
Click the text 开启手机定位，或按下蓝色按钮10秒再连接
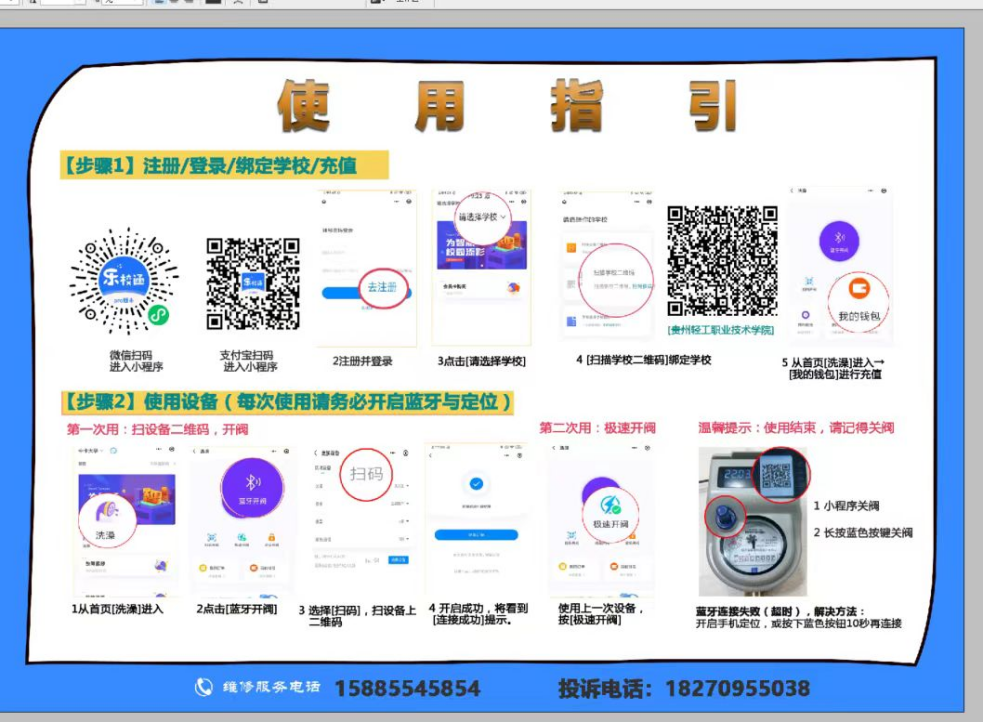click(x=799, y=623)
